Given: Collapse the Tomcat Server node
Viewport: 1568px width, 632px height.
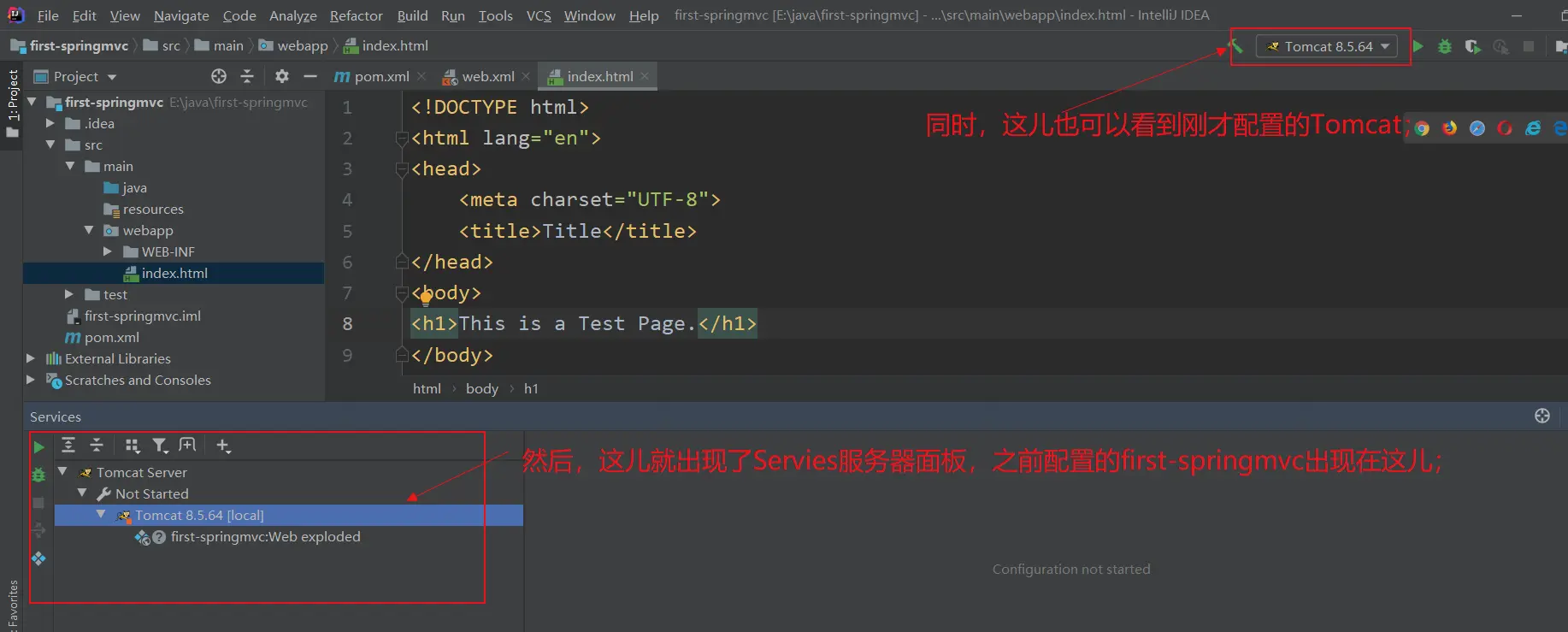Looking at the screenshot, I should click(62, 472).
